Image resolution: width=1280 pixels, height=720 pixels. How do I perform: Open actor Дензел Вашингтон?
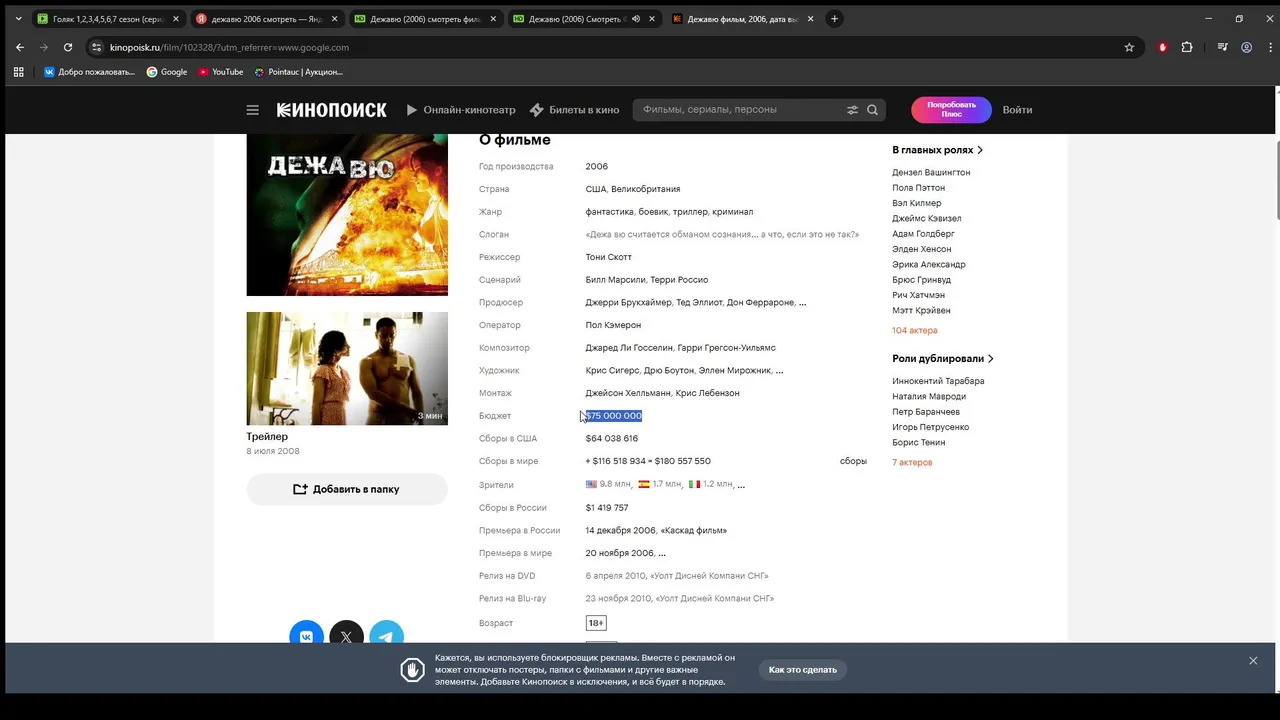point(931,173)
